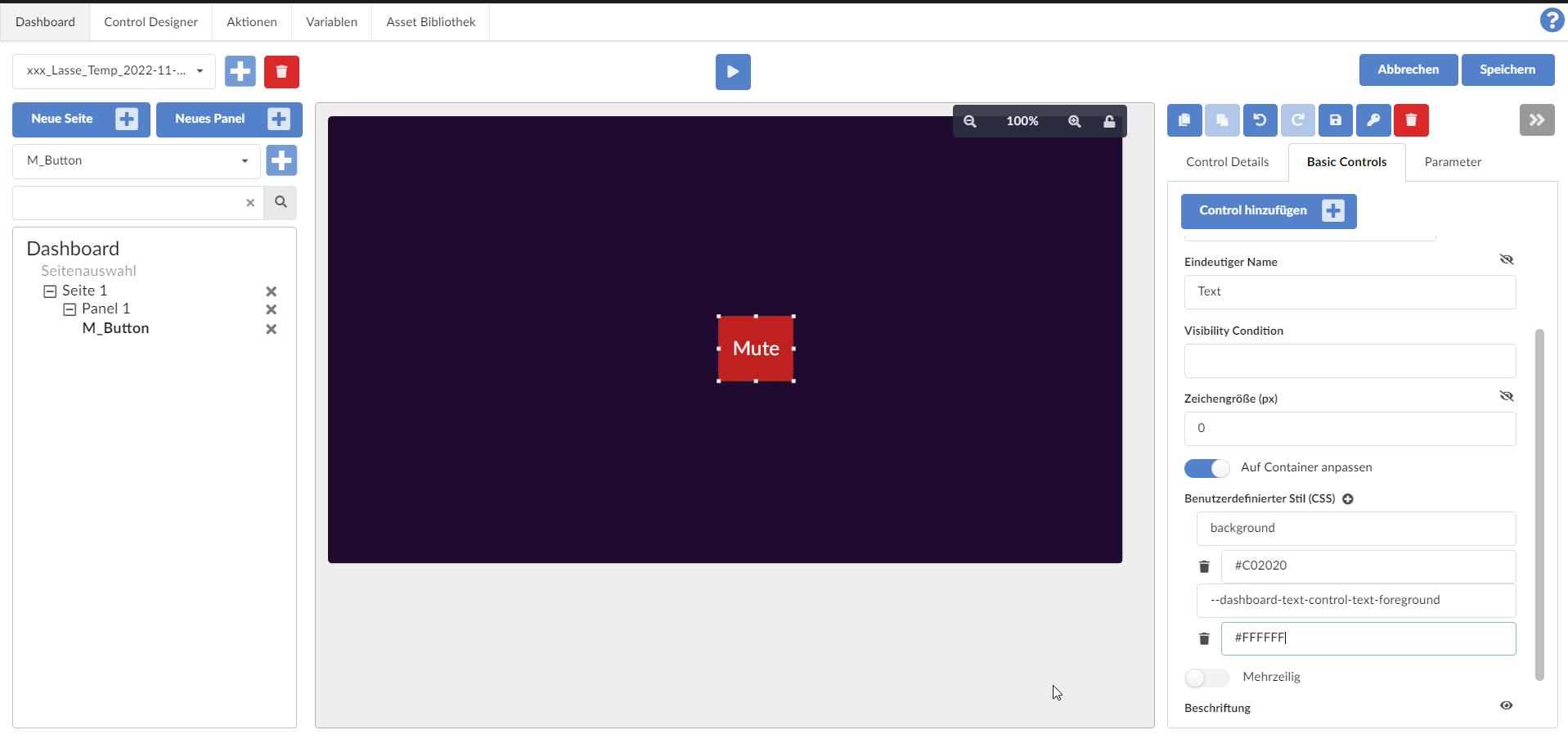Click the 100% zoom level display
Image resolution: width=1568 pixels, height=739 pixels.
pos(1022,121)
